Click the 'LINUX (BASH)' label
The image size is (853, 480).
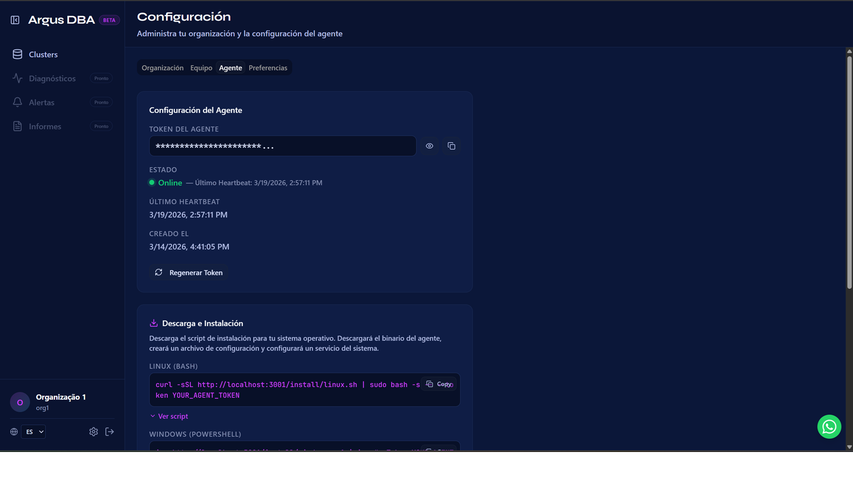pos(174,366)
